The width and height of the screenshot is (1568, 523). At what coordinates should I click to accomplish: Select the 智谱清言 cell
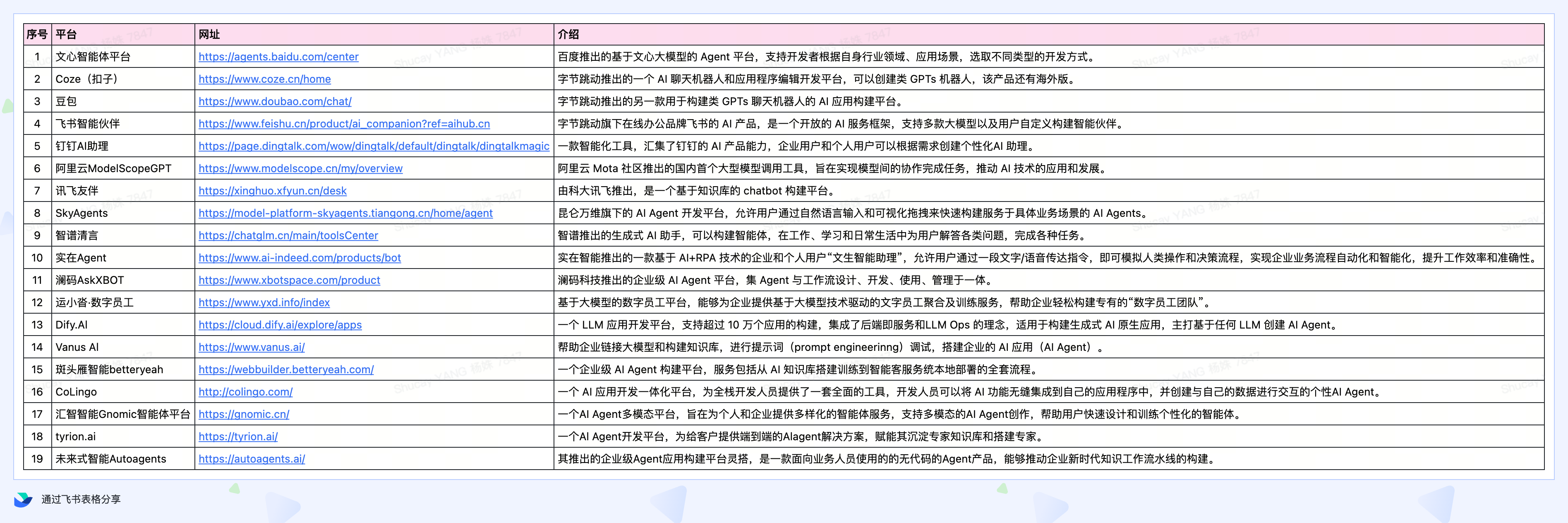[123, 235]
